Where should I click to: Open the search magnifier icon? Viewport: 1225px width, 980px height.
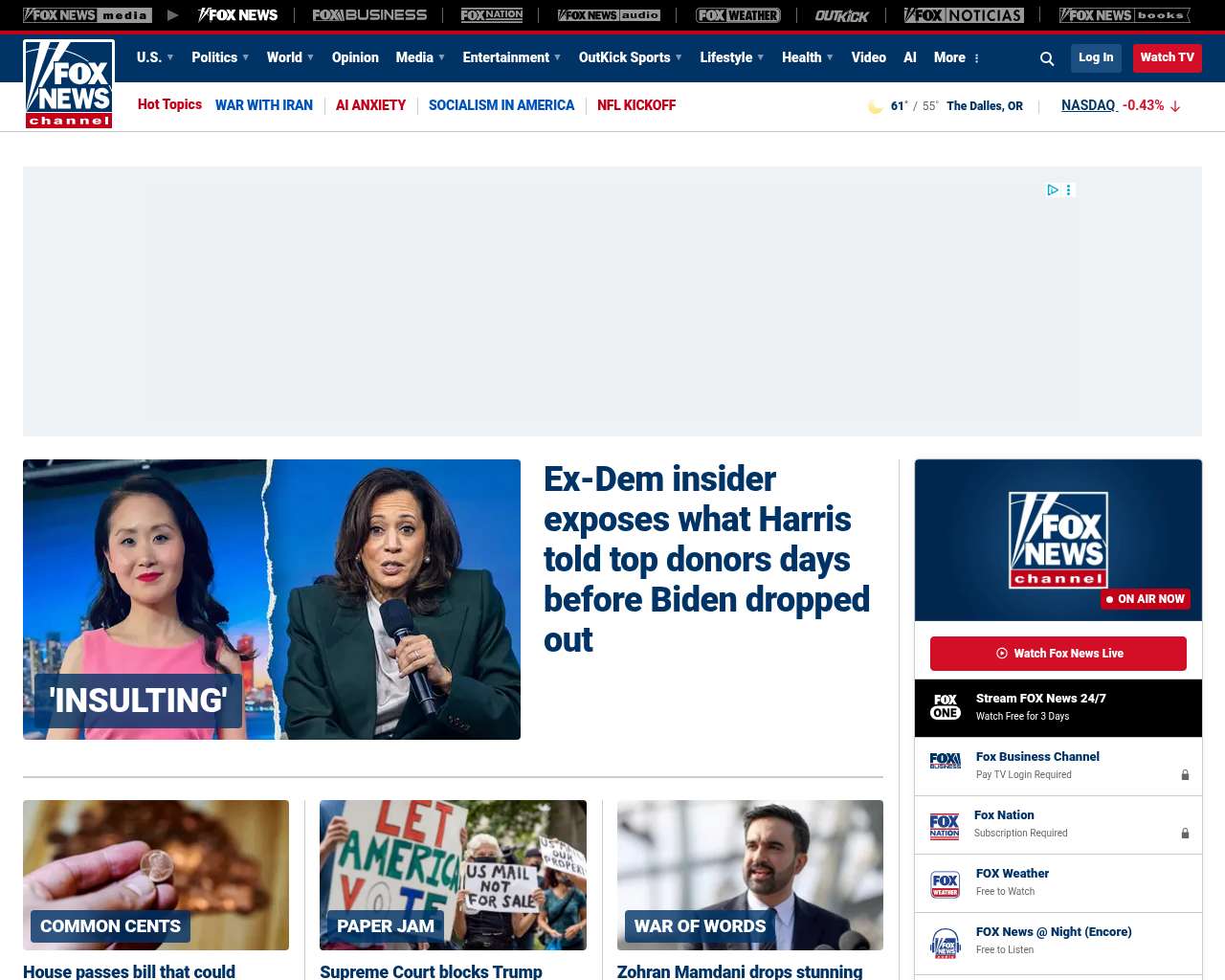pyautogui.click(x=1047, y=58)
